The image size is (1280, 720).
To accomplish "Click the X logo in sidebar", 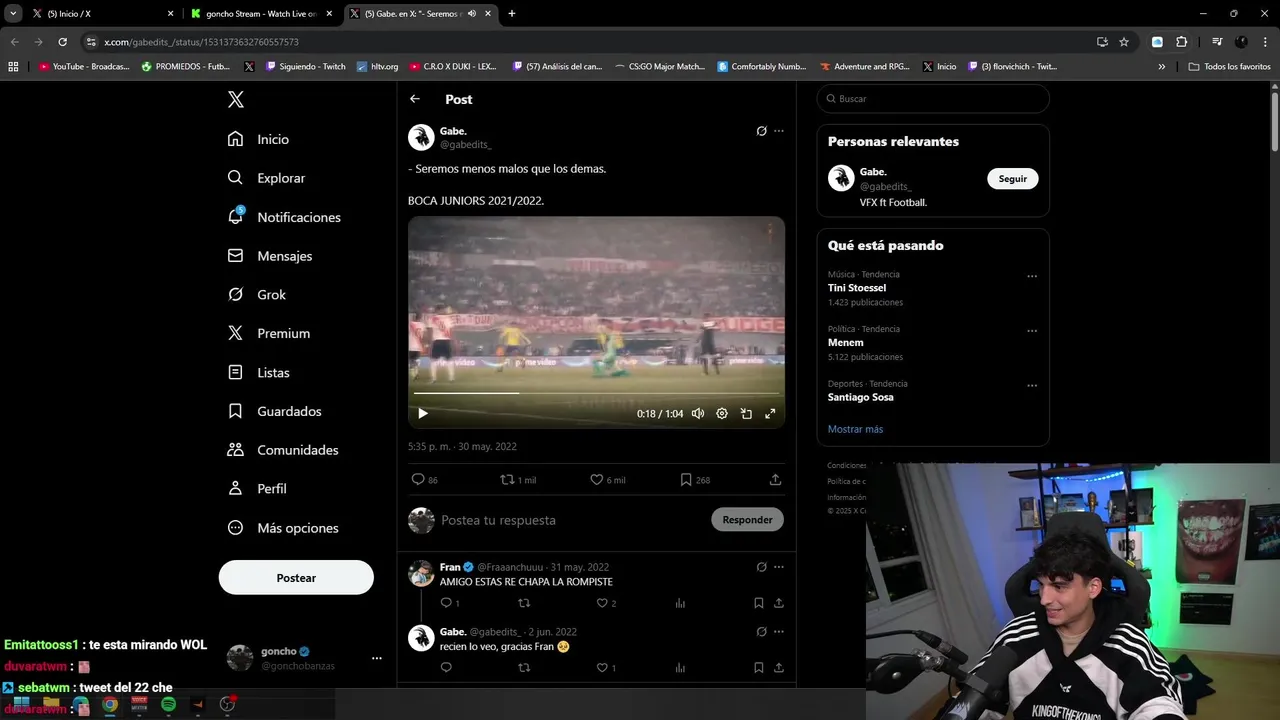I will click(x=235, y=99).
